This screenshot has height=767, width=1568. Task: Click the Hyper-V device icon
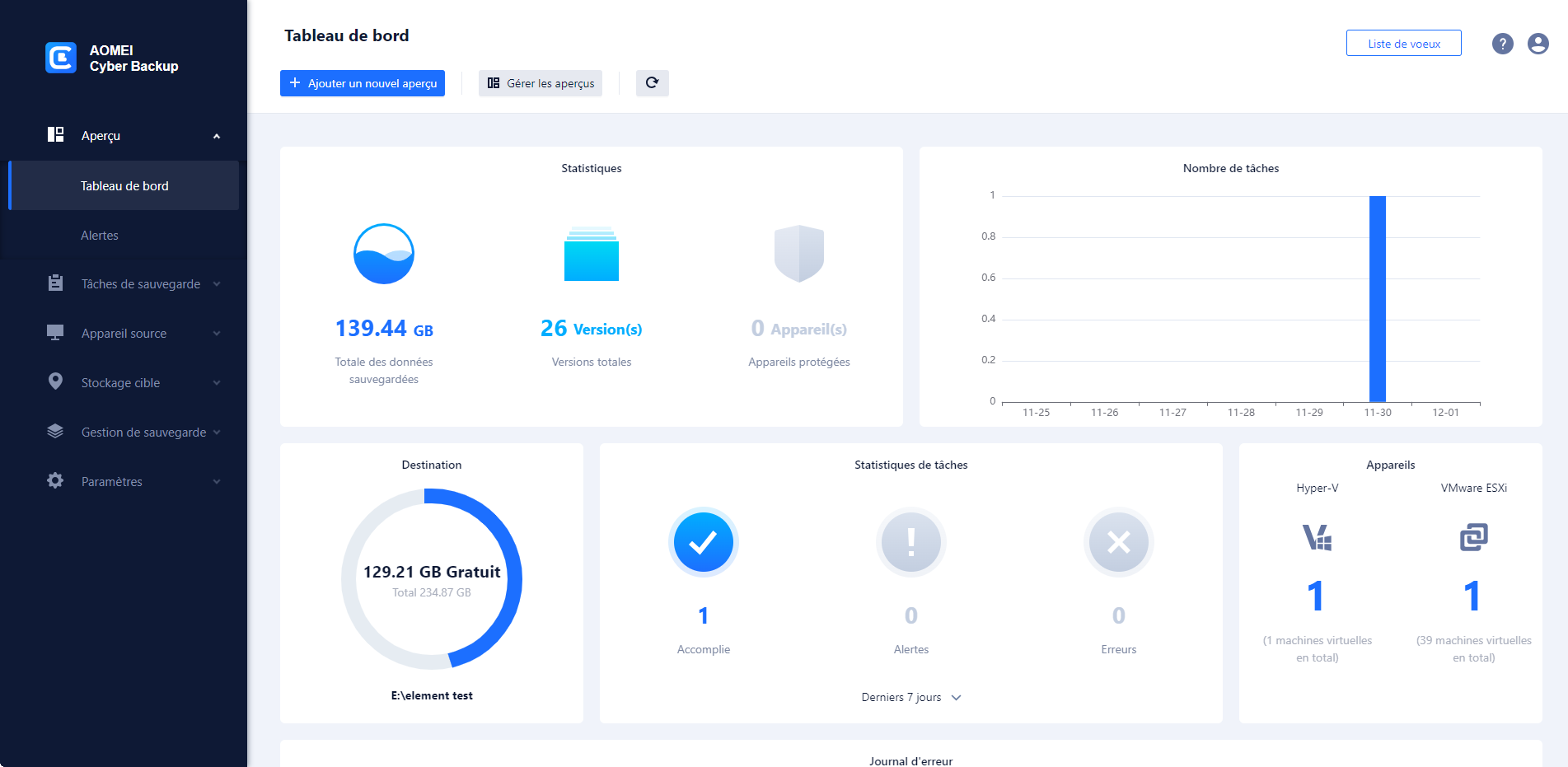(x=1317, y=537)
